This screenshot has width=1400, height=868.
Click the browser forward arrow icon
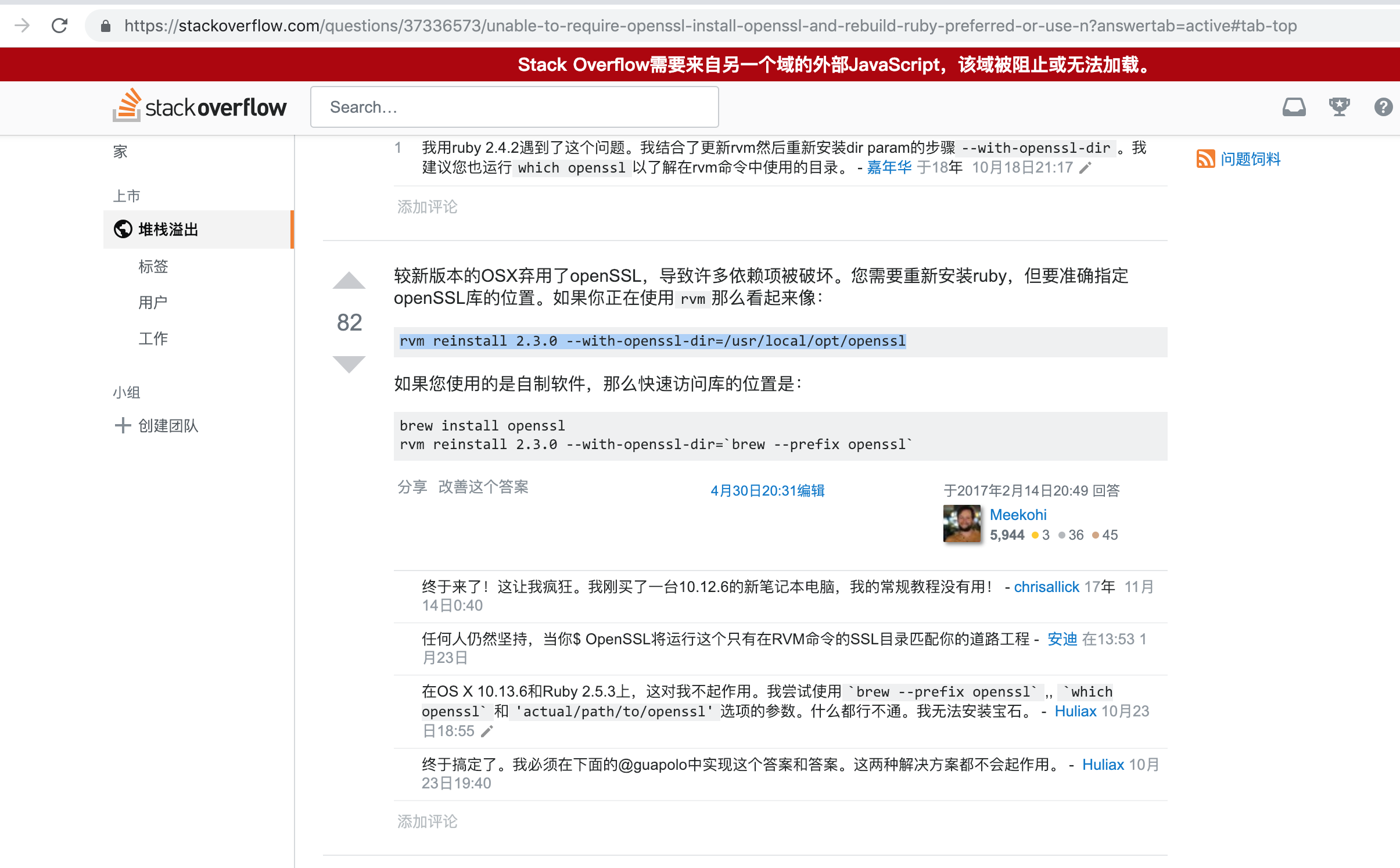(22, 26)
